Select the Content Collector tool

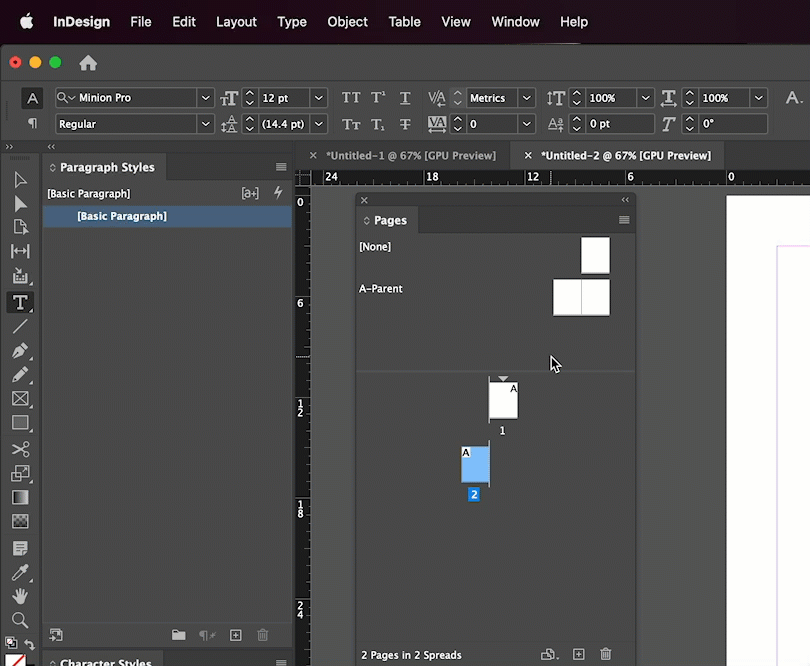click(20, 276)
